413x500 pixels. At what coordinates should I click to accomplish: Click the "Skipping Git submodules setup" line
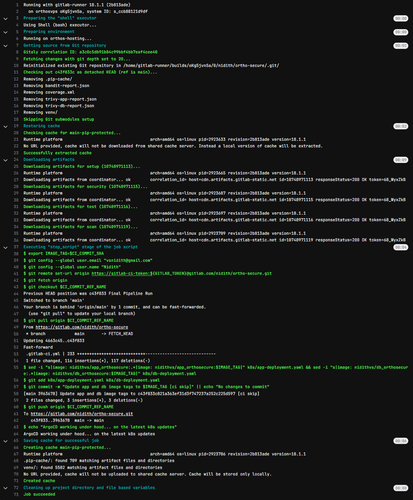pos(59,119)
